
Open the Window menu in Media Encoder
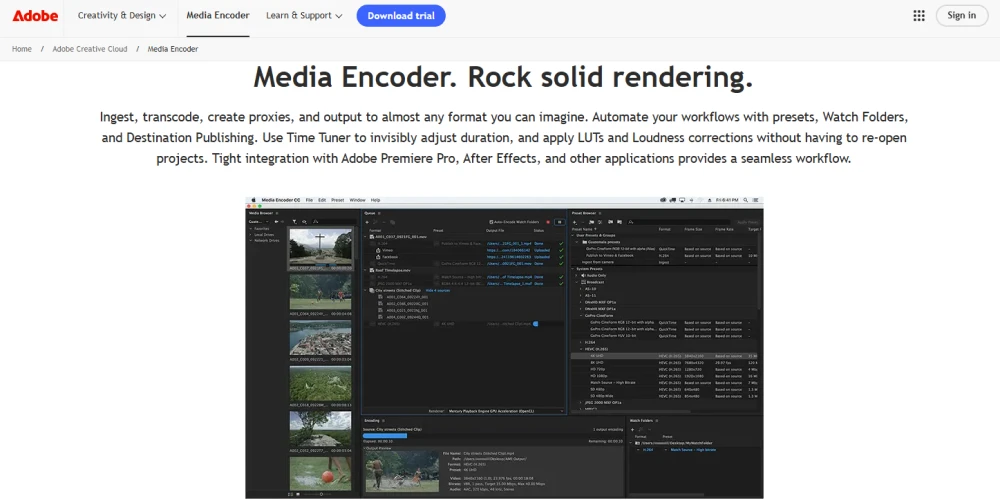[357, 200]
